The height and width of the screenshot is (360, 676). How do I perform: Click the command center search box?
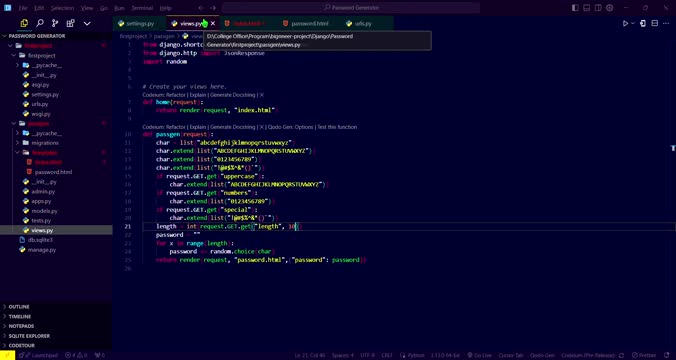click(x=351, y=8)
